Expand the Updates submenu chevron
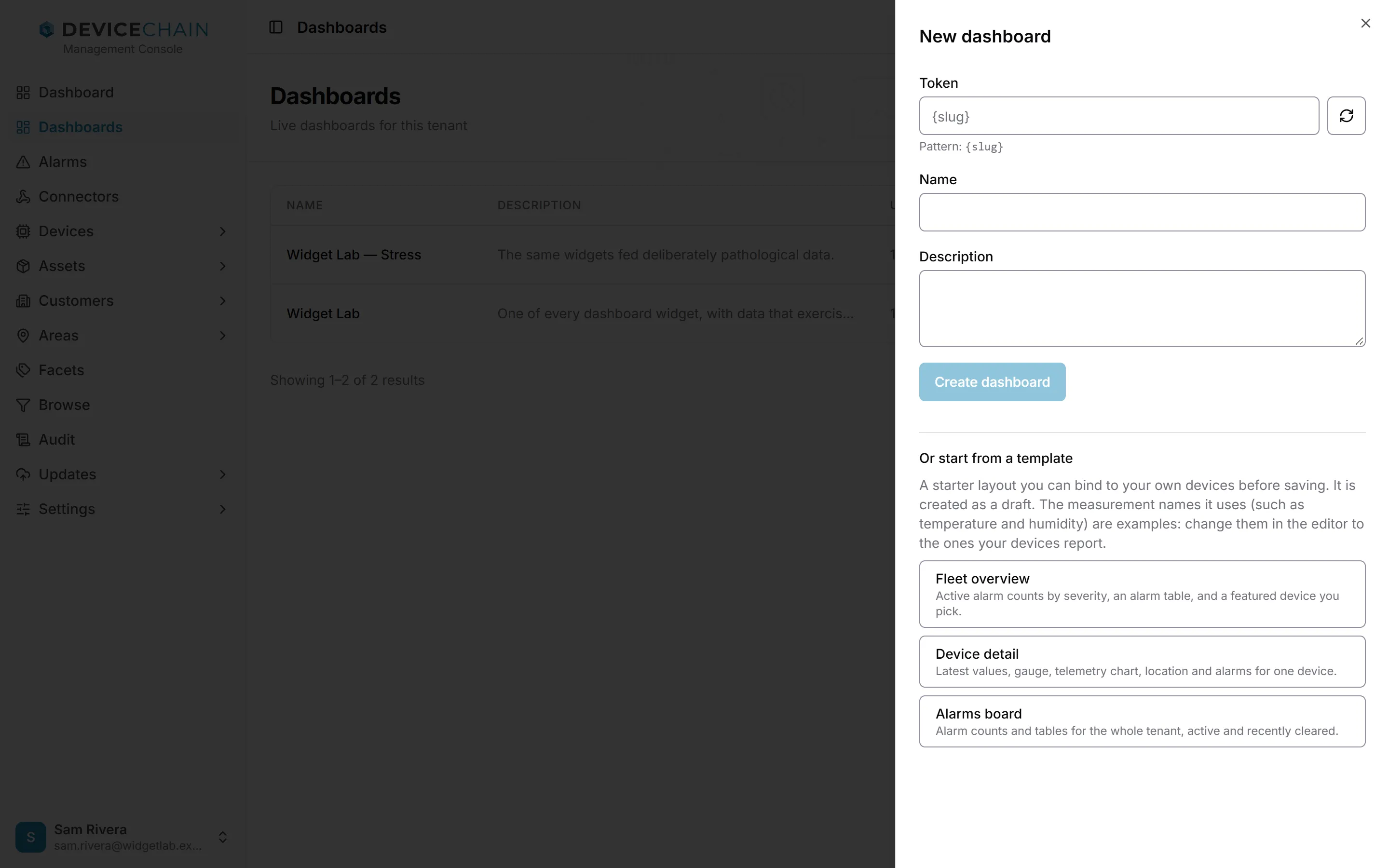 (223, 474)
